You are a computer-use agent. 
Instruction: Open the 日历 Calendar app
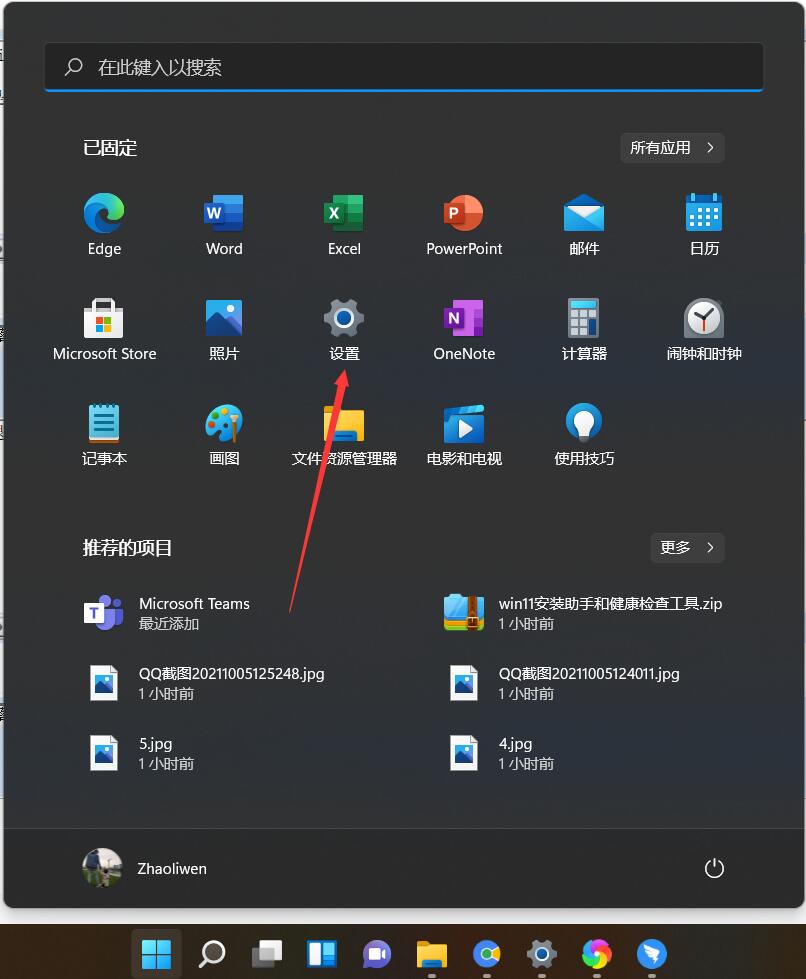(x=703, y=213)
